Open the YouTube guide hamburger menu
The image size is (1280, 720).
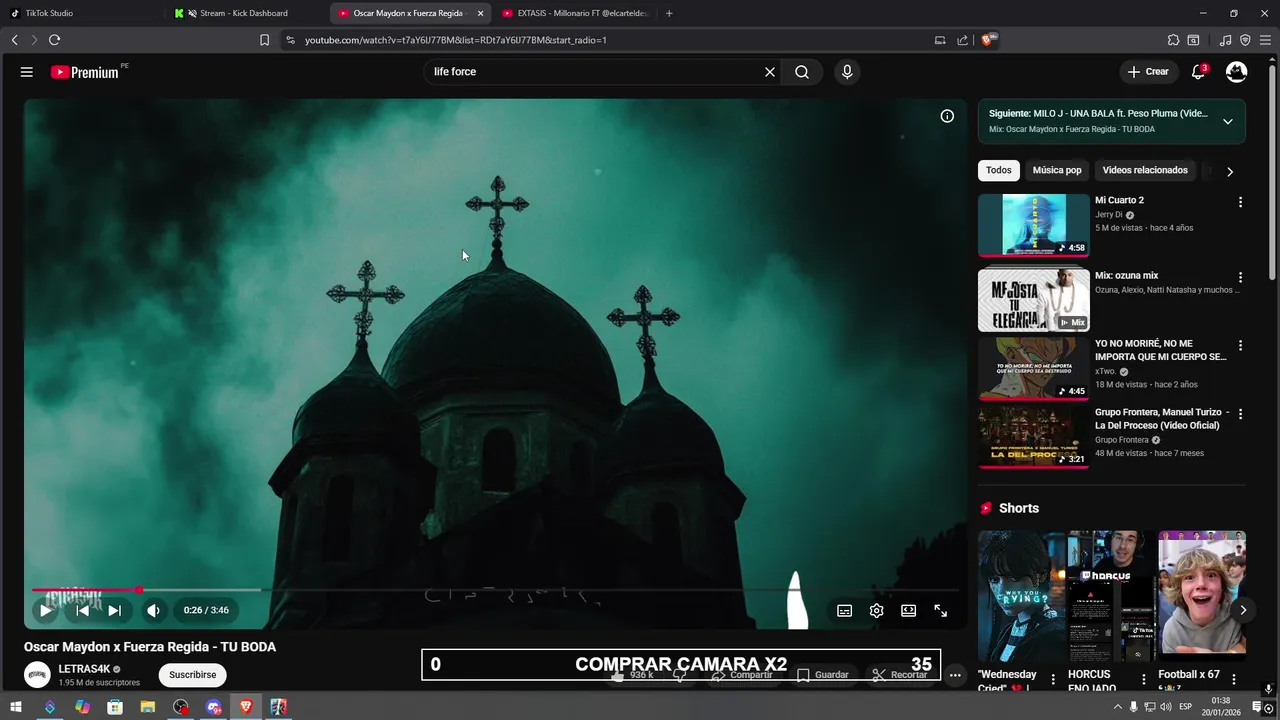(x=27, y=72)
